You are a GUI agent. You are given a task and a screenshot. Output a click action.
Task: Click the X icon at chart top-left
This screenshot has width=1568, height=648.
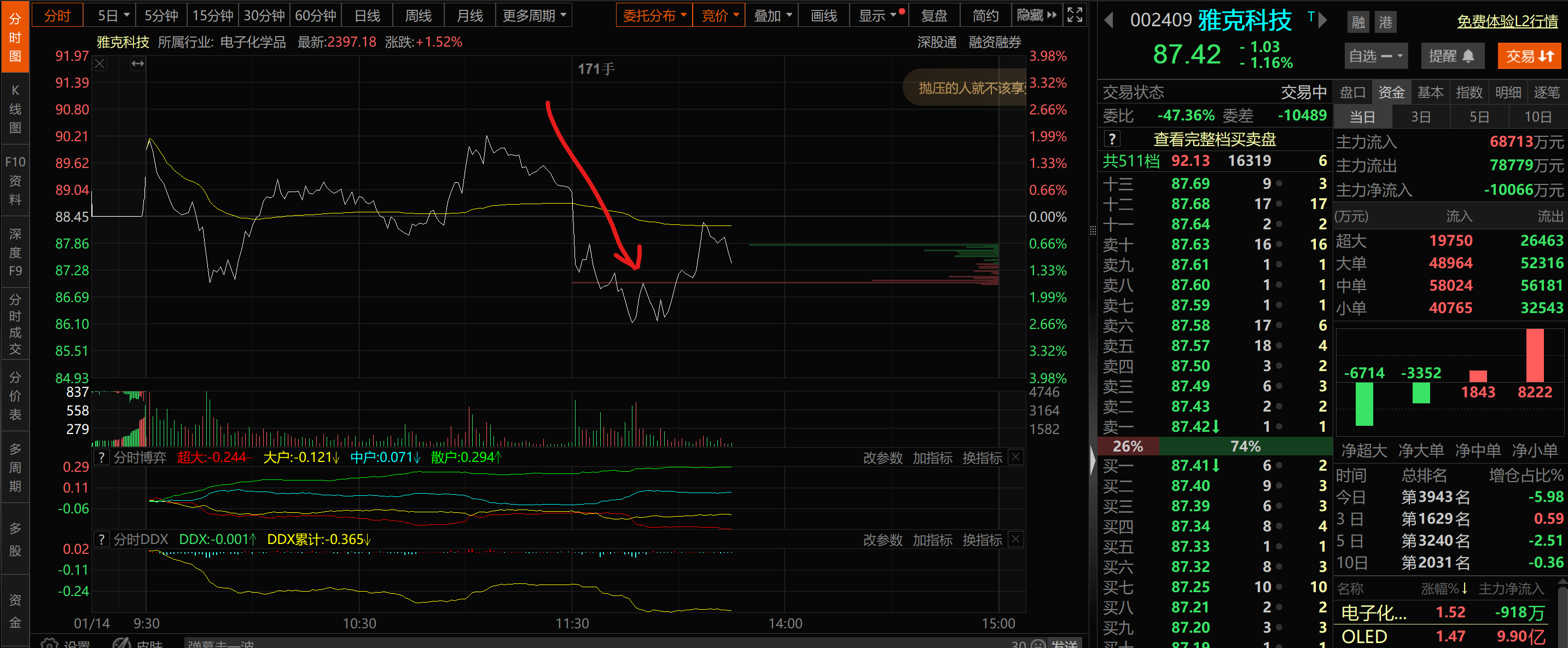(x=100, y=63)
